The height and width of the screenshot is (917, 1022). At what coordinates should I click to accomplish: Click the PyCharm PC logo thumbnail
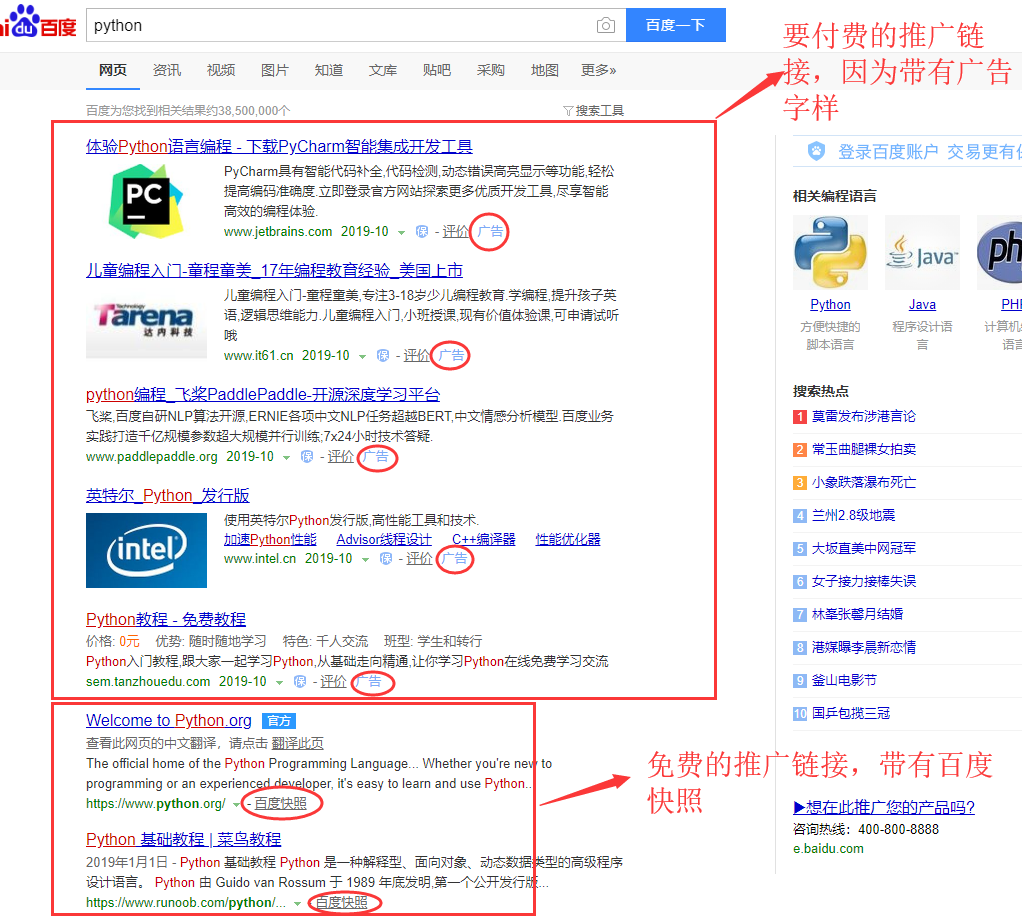145,199
